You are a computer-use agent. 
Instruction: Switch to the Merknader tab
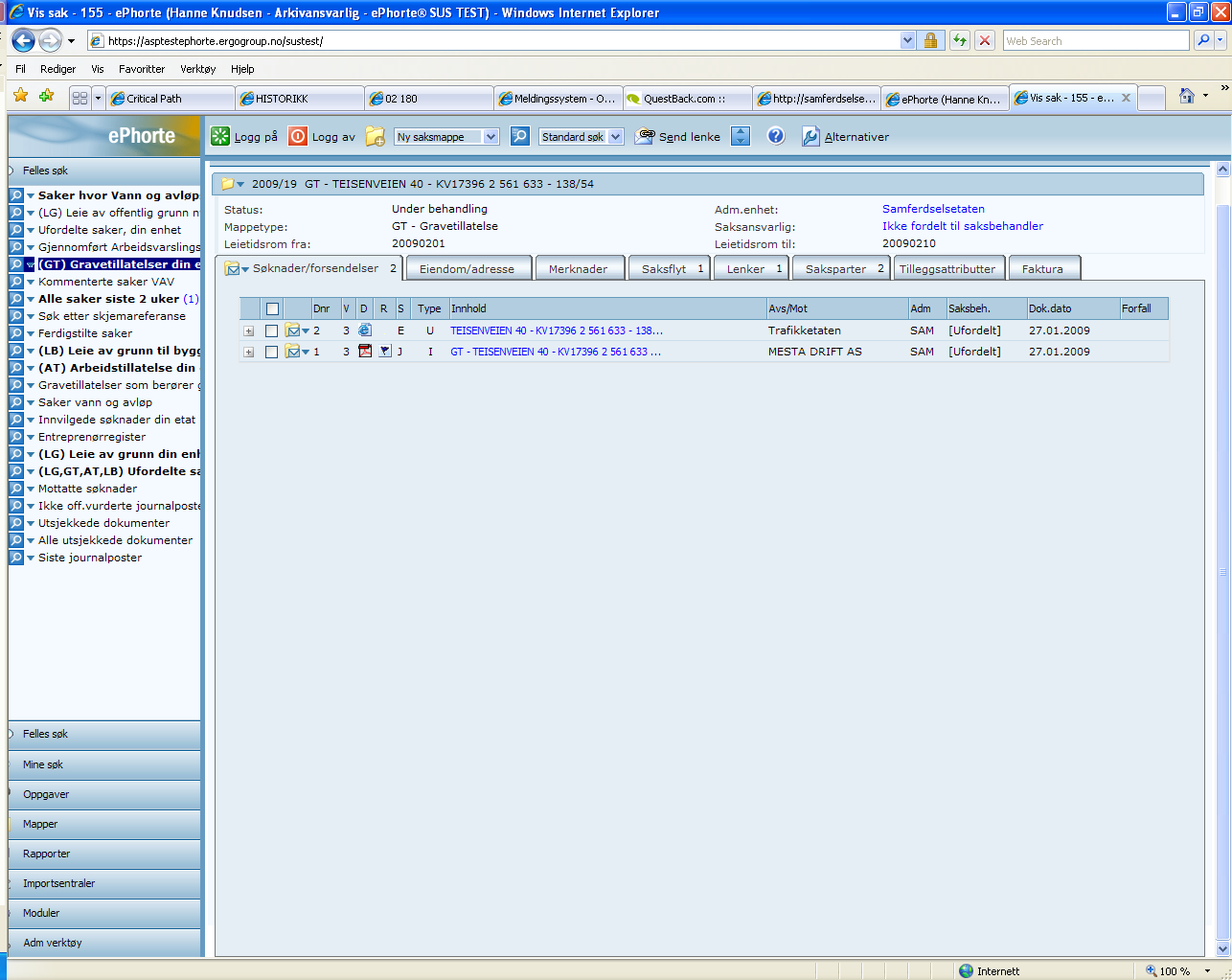click(578, 269)
